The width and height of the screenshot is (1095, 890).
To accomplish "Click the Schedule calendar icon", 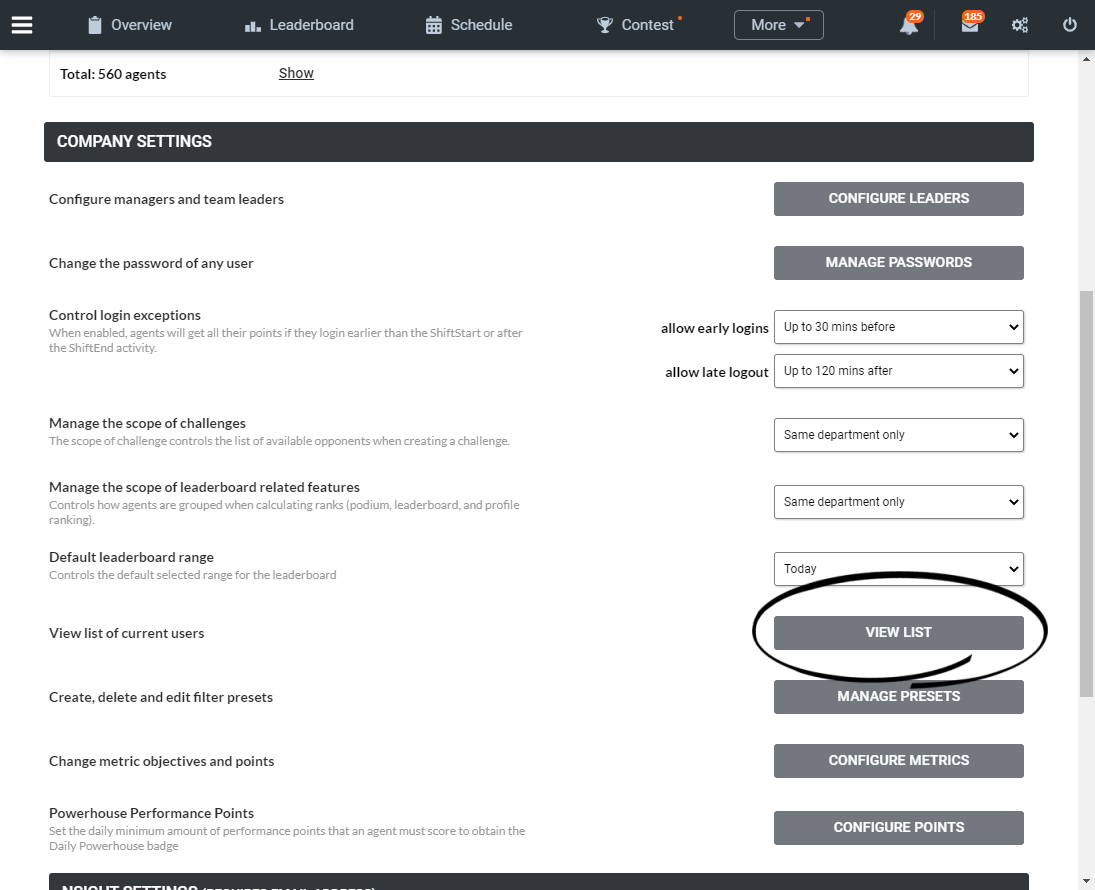I will pos(434,25).
